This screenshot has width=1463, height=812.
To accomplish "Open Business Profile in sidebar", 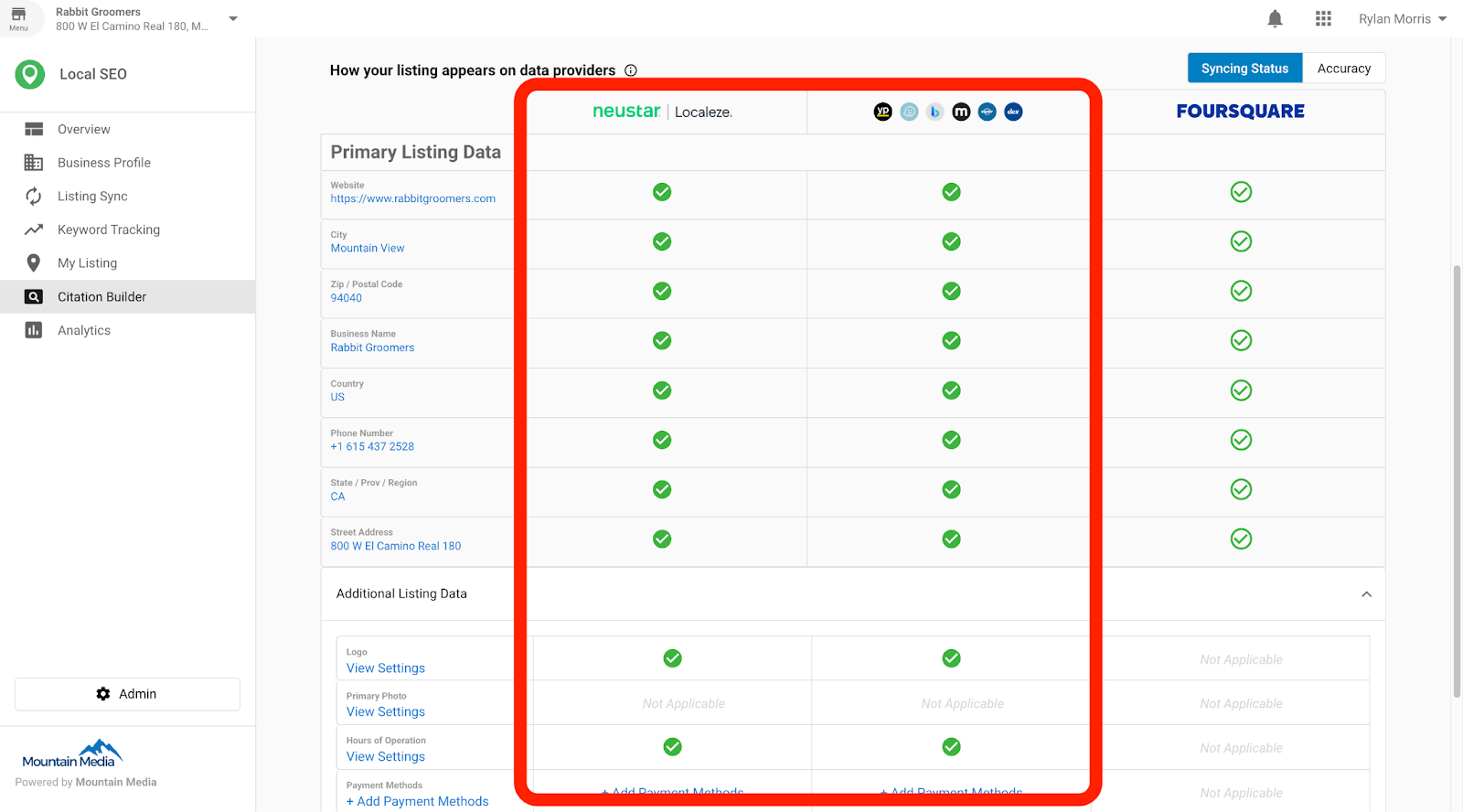I will (x=127, y=163).
